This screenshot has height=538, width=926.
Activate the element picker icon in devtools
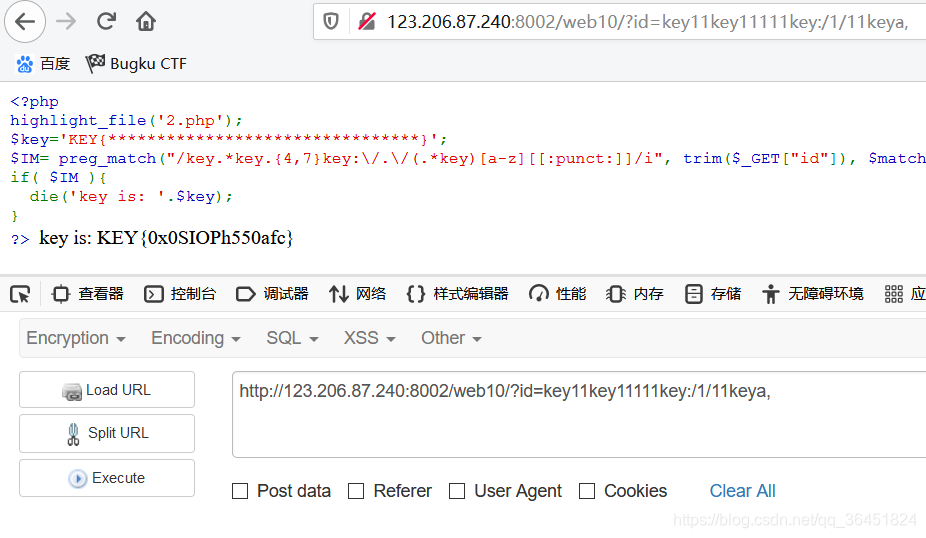(20, 294)
